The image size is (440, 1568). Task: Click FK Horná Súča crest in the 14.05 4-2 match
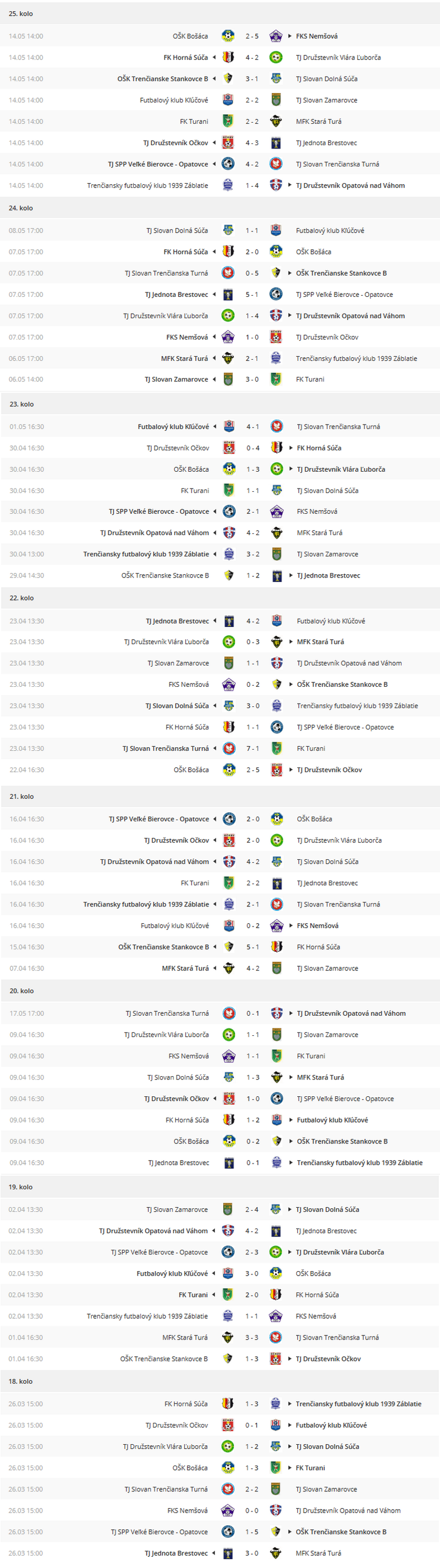pos(228,57)
